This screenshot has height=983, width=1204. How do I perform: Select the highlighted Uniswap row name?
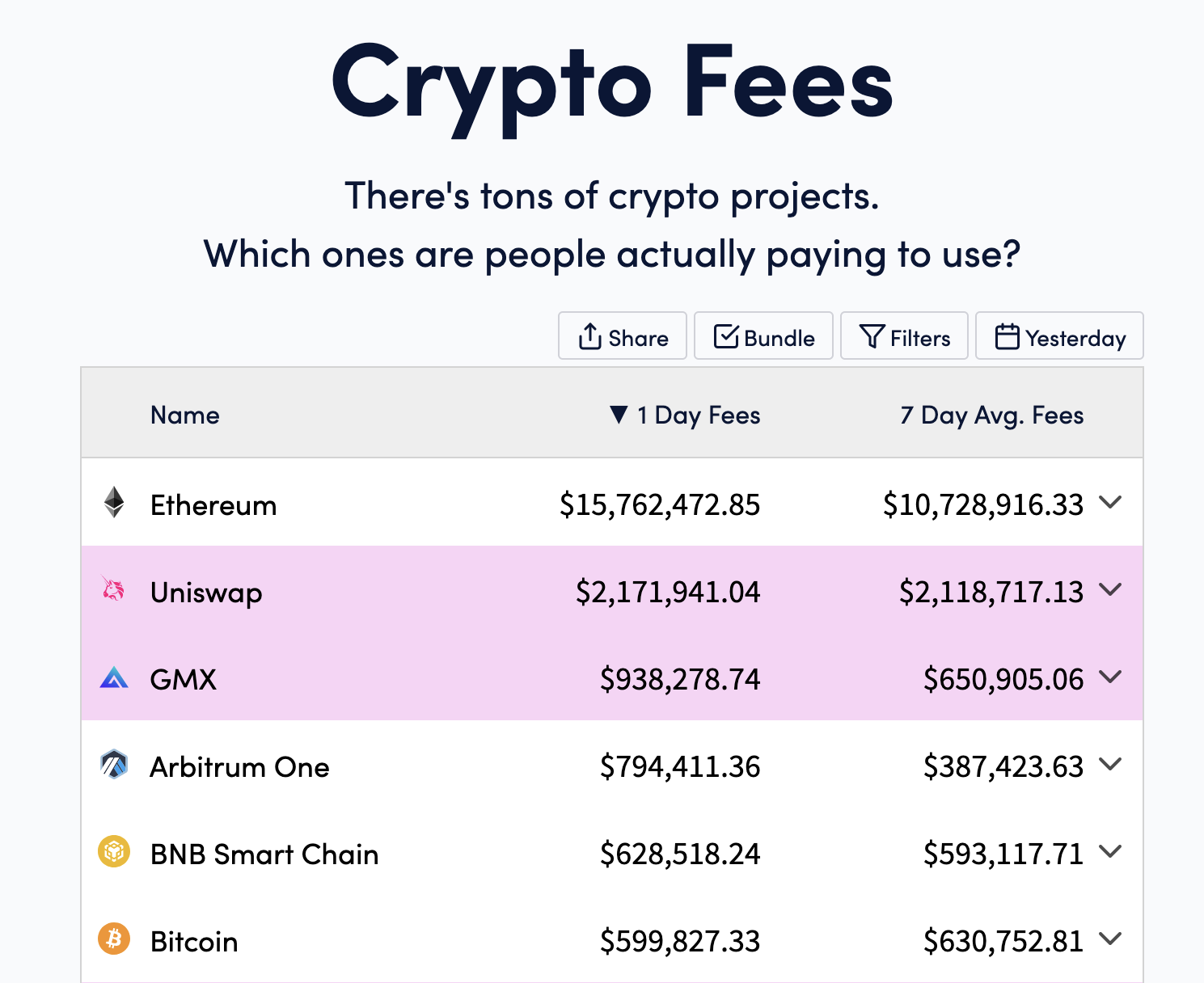206,593
